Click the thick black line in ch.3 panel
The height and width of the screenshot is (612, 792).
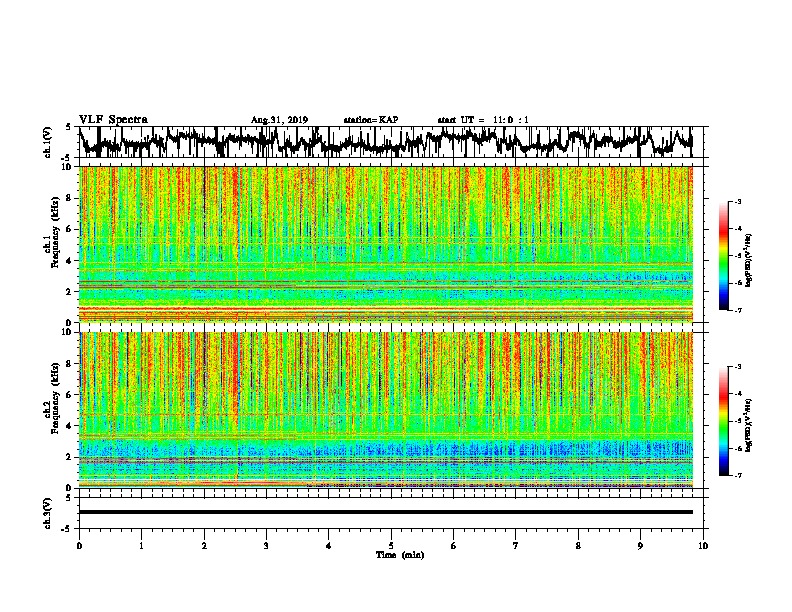click(385, 512)
